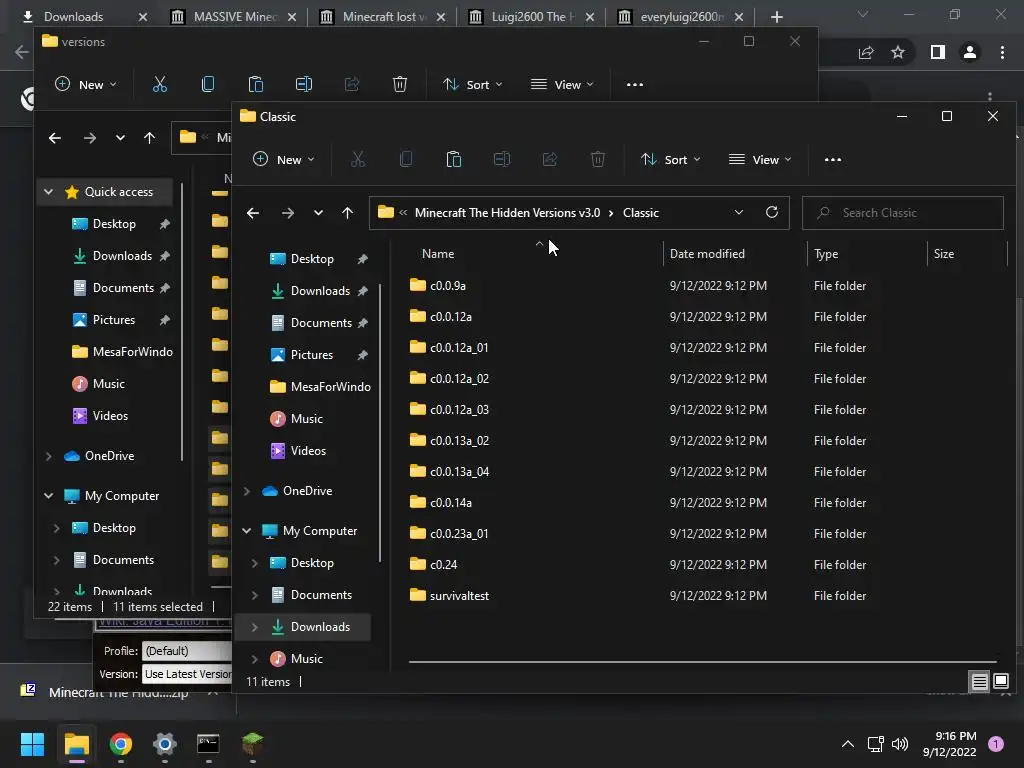Click the Copy icon in versions window toolbar
Image resolution: width=1024 pixels, height=768 pixels.
coord(208,84)
